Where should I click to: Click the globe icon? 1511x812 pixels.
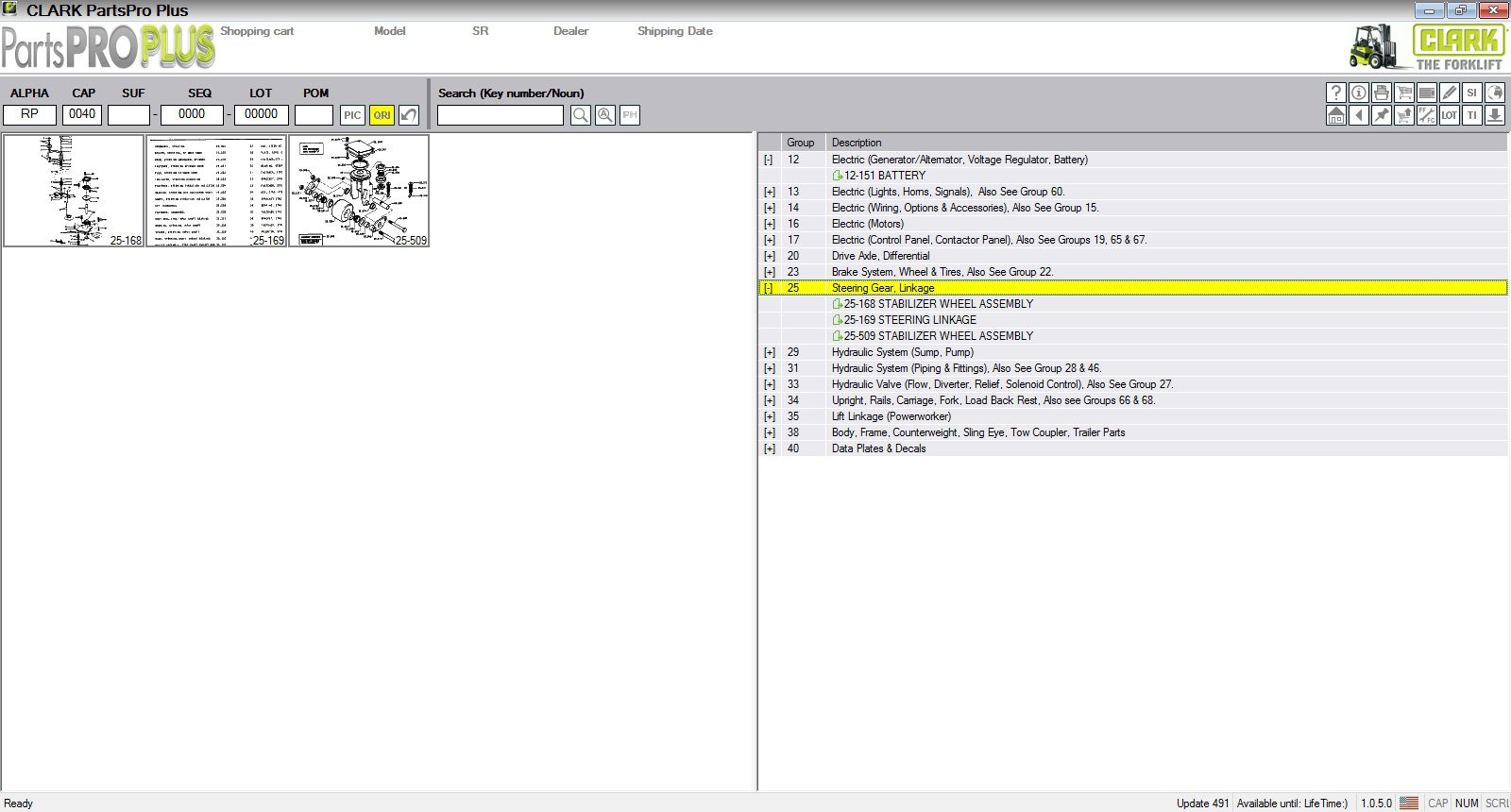point(1495,93)
